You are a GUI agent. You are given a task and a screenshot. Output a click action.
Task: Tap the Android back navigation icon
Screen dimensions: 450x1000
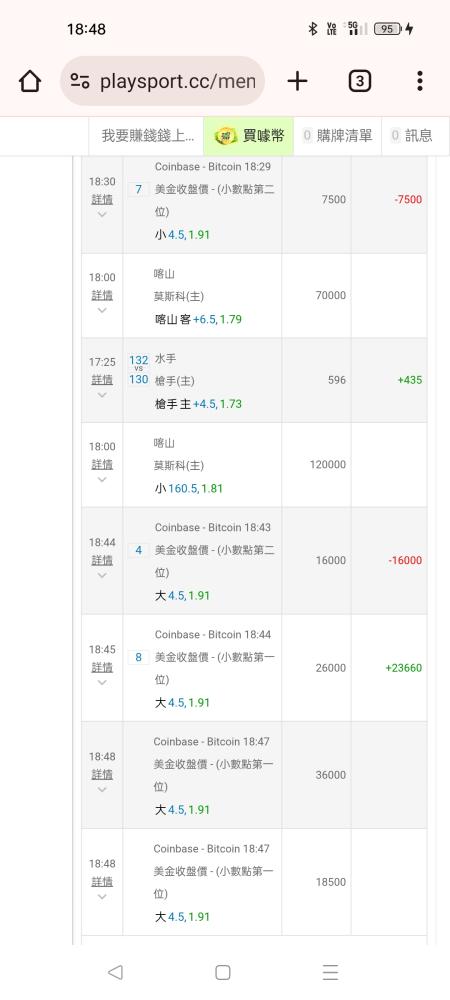point(115,972)
